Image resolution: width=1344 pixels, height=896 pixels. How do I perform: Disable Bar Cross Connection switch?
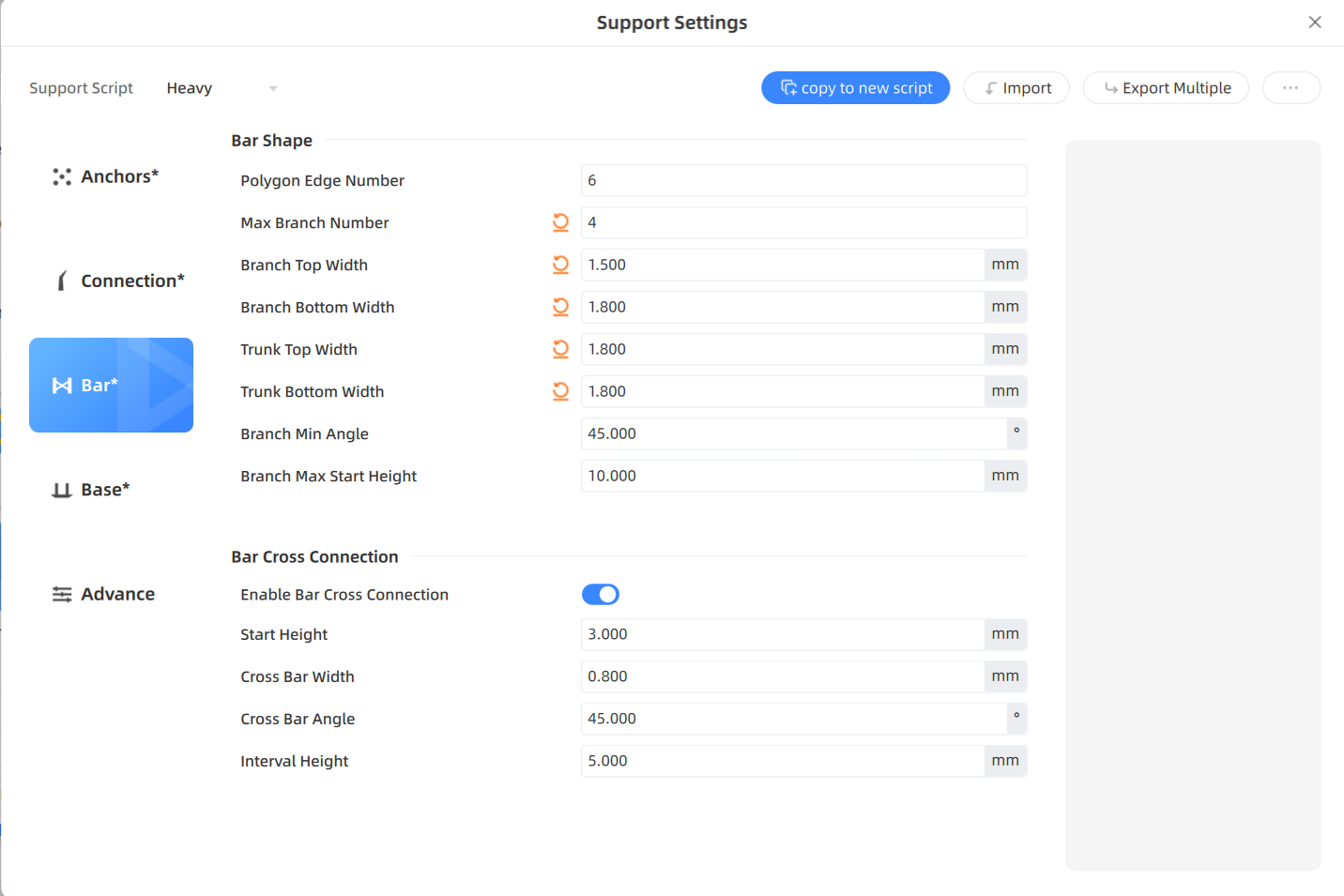pos(601,595)
